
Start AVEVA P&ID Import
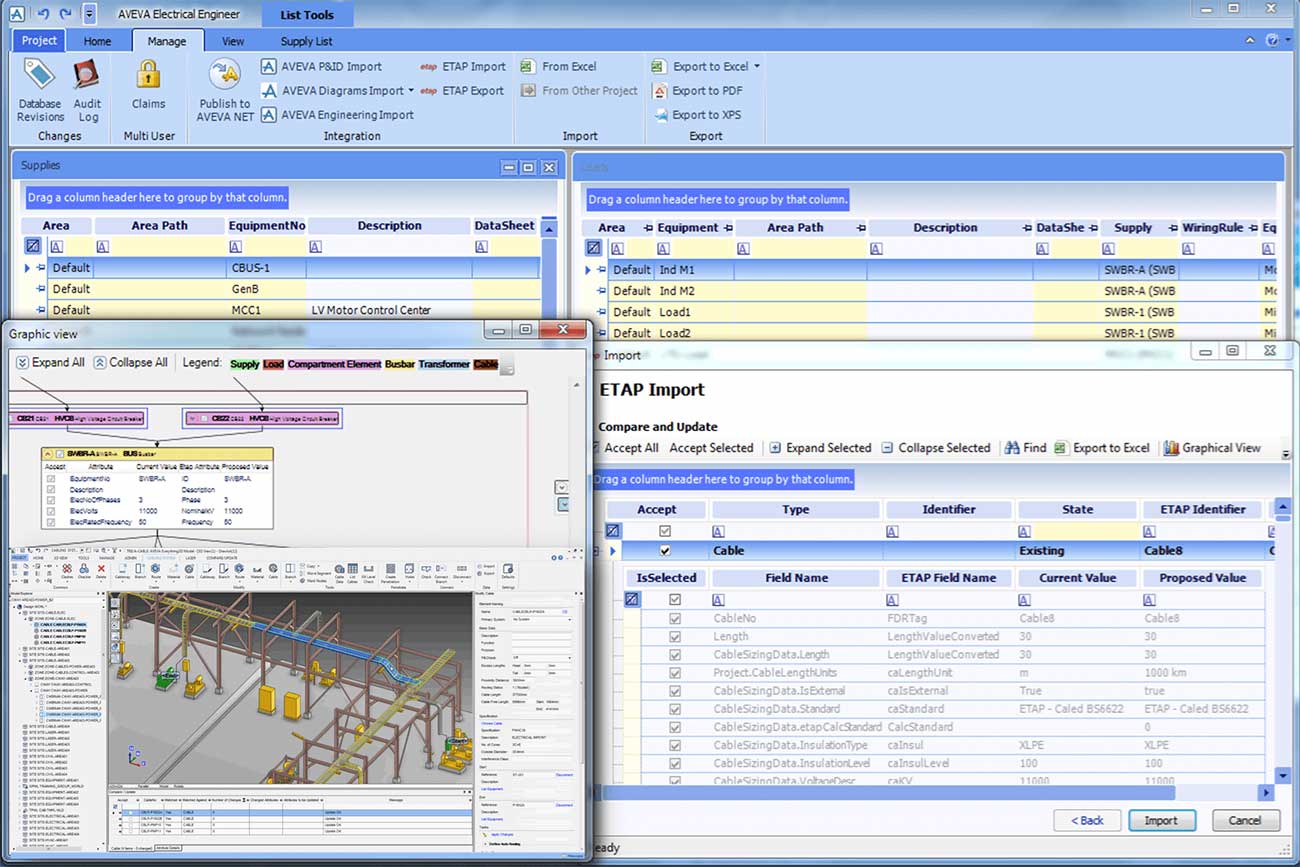[x=322, y=66]
